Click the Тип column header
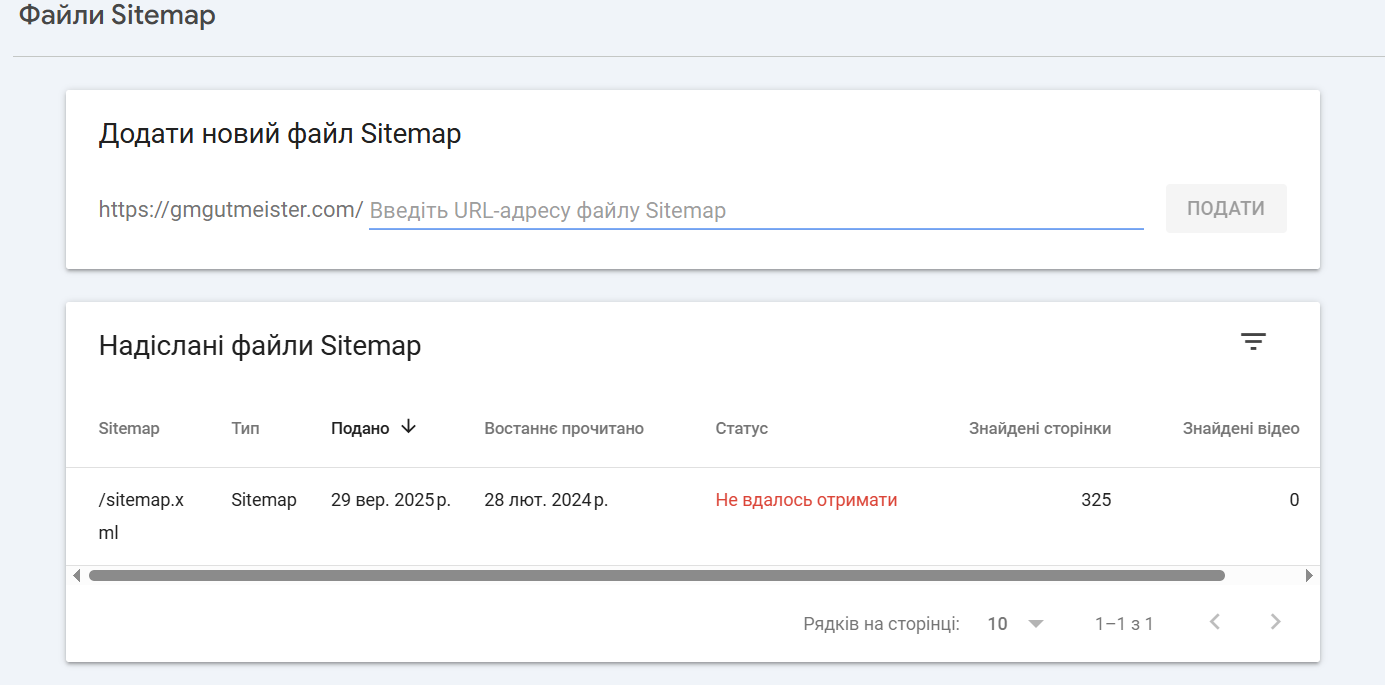This screenshot has width=1385, height=685. coord(245,429)
